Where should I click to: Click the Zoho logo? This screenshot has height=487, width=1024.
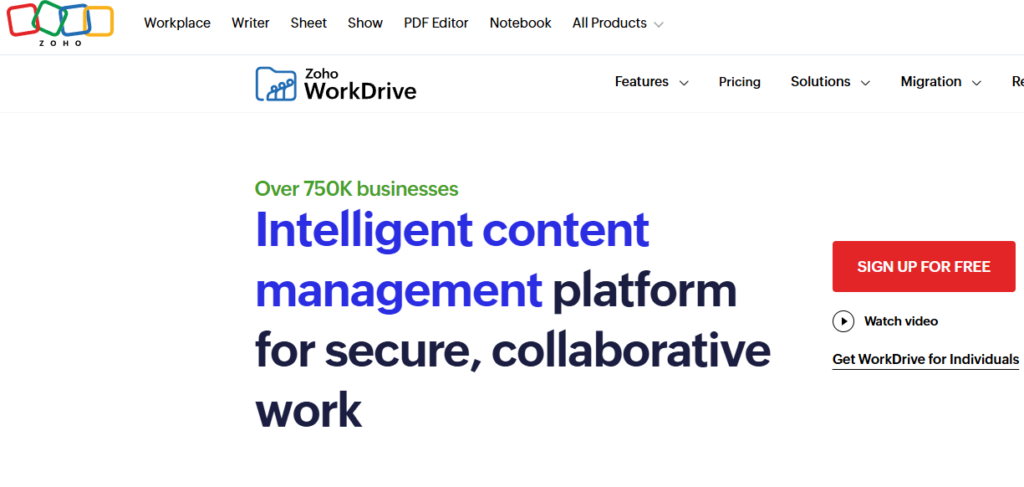coord(60,24)
